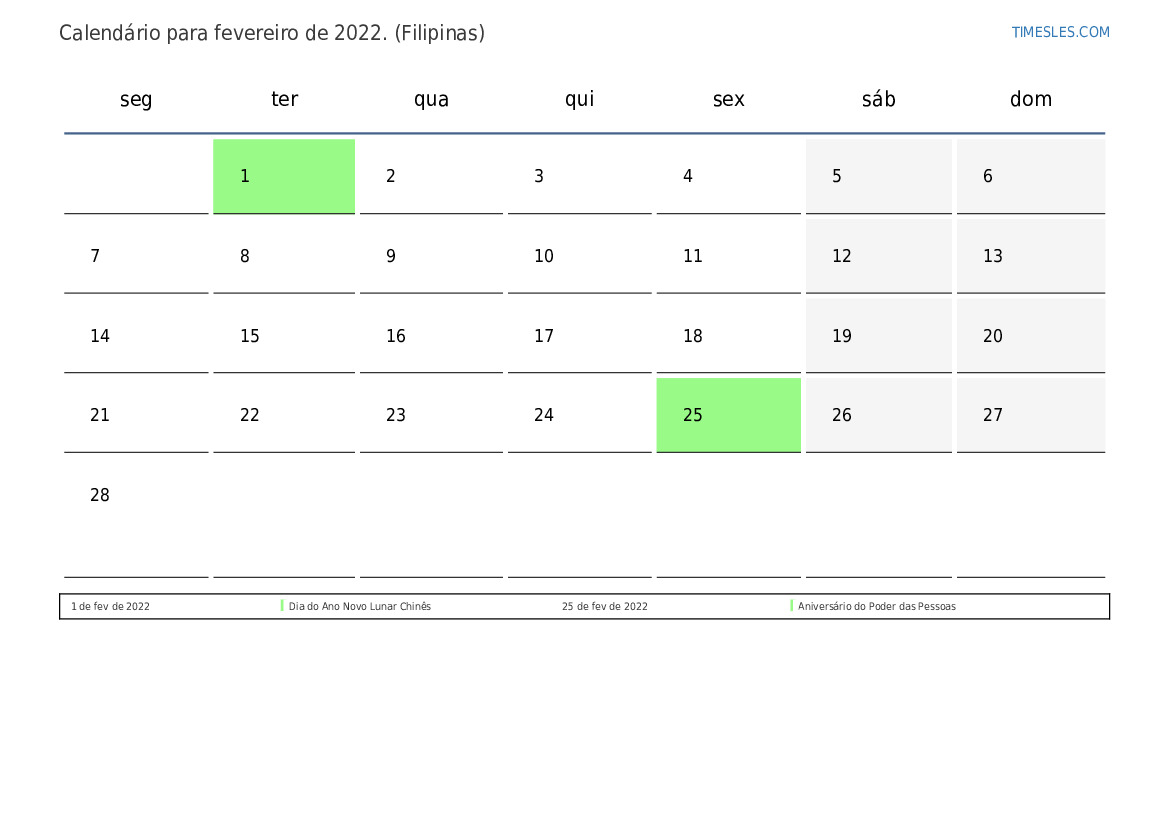Select Thursday the 10th
This screenshot has width=1169, height=827.
point(579,256)
